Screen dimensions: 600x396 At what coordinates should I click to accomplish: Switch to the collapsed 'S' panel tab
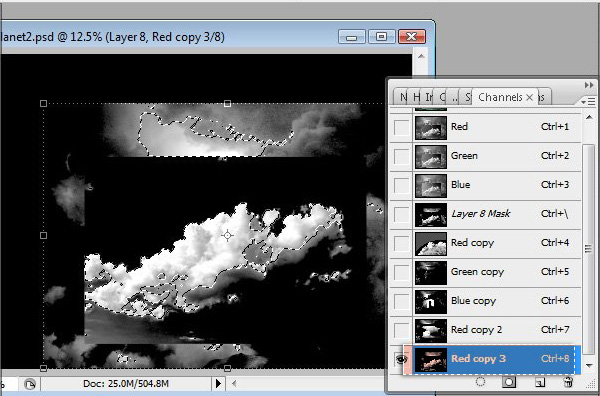pos(467,97)
